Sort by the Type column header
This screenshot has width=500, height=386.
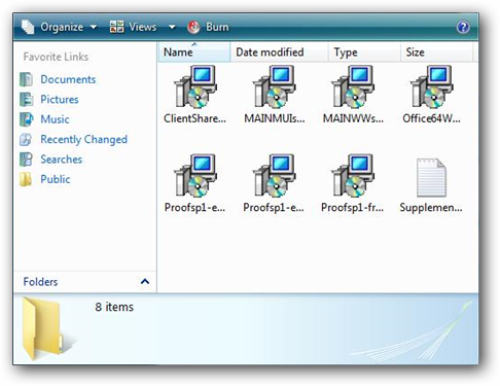tap(364, 52)
